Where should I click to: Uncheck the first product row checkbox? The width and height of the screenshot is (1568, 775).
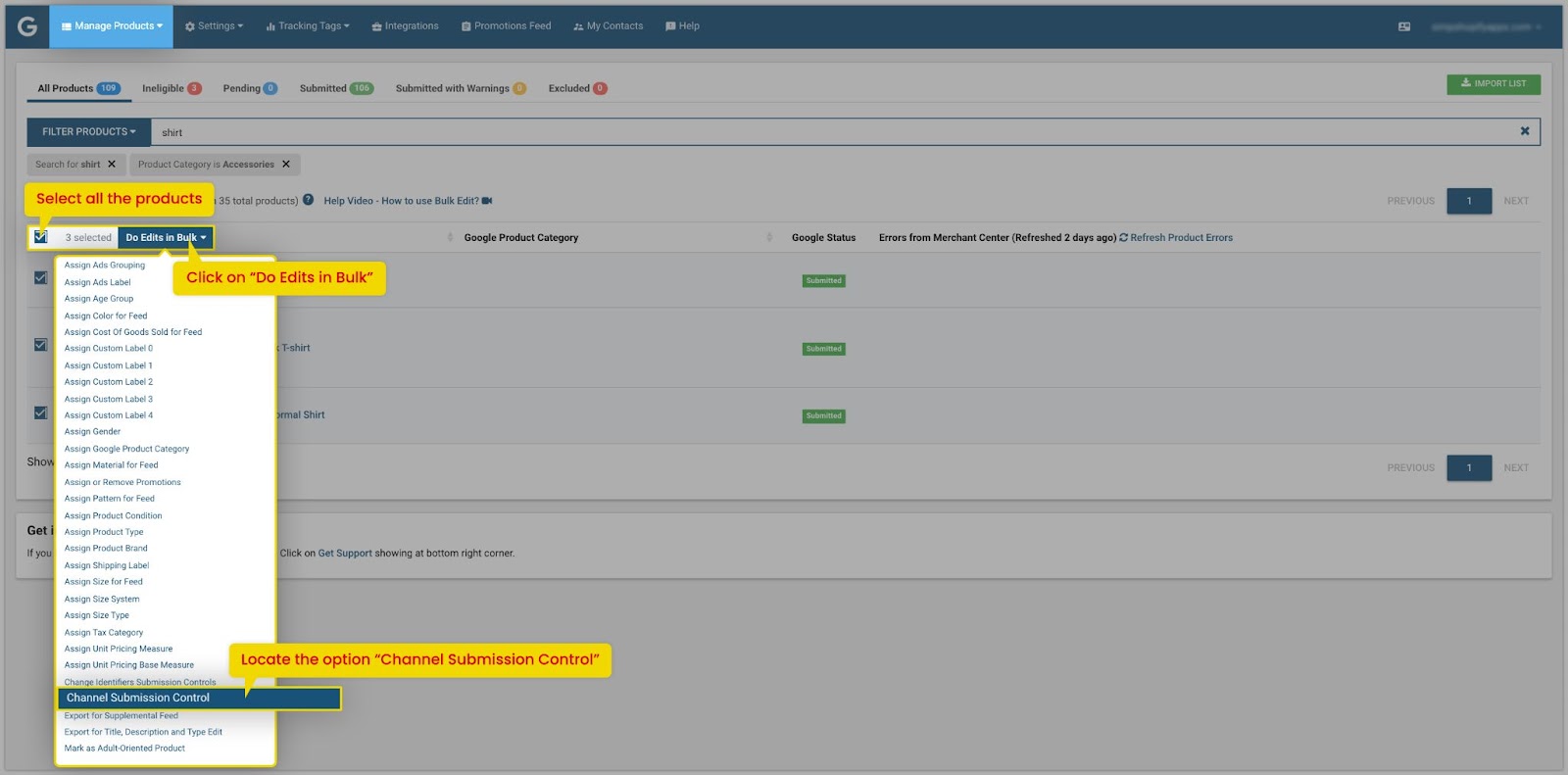40,278
